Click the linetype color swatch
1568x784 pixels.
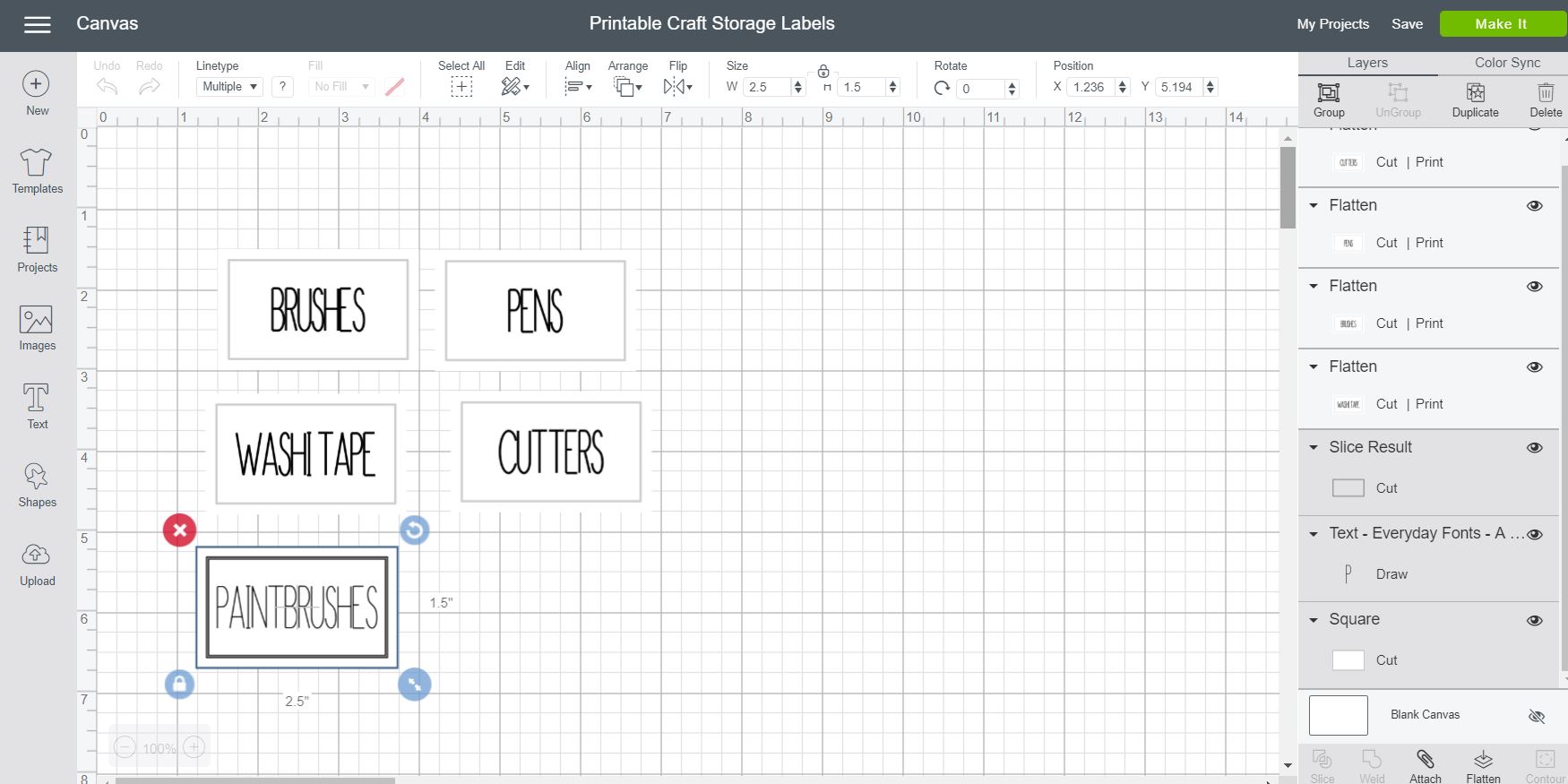(394, 87)
